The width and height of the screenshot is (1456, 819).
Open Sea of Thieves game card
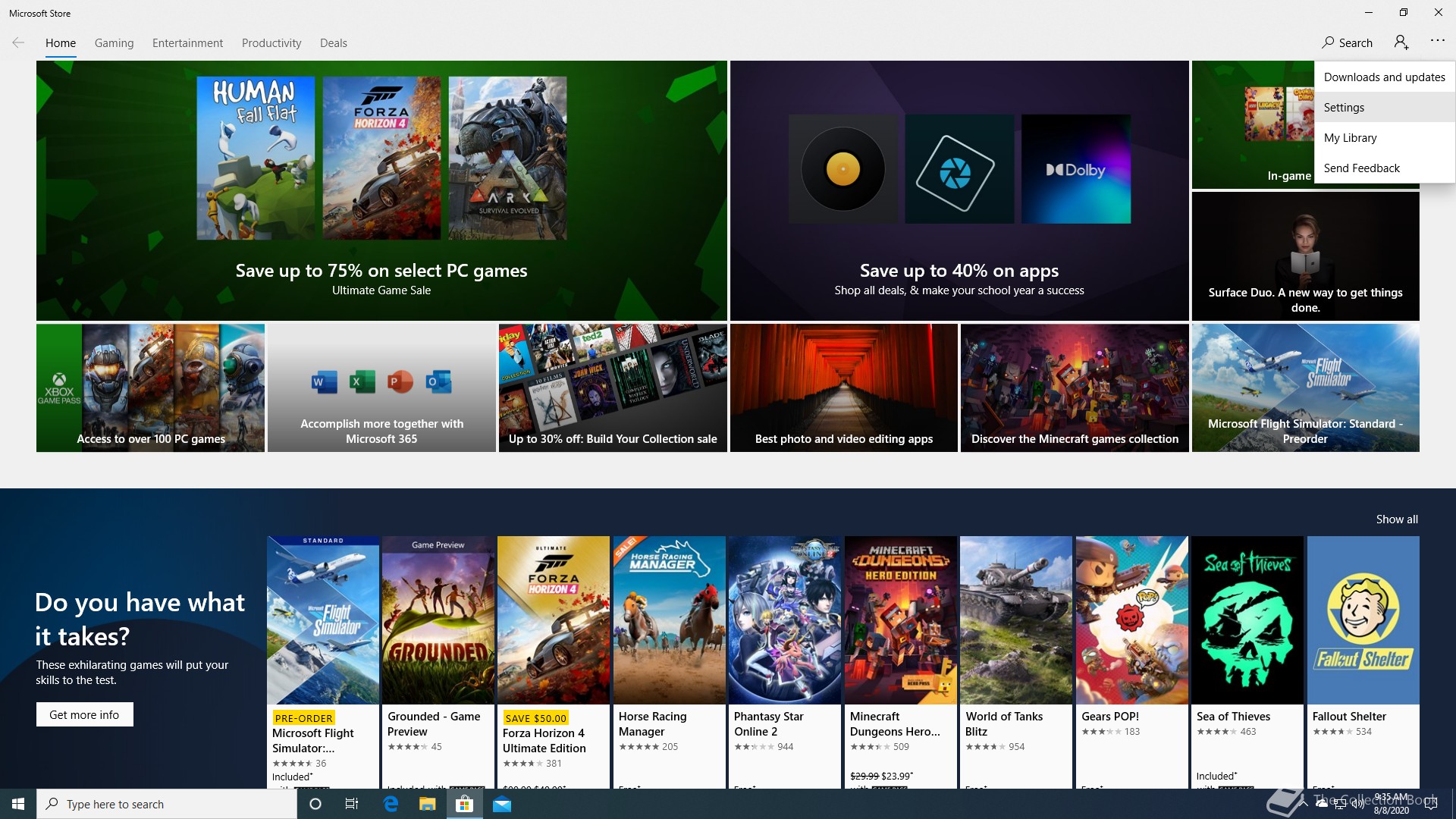point(1247,662)
